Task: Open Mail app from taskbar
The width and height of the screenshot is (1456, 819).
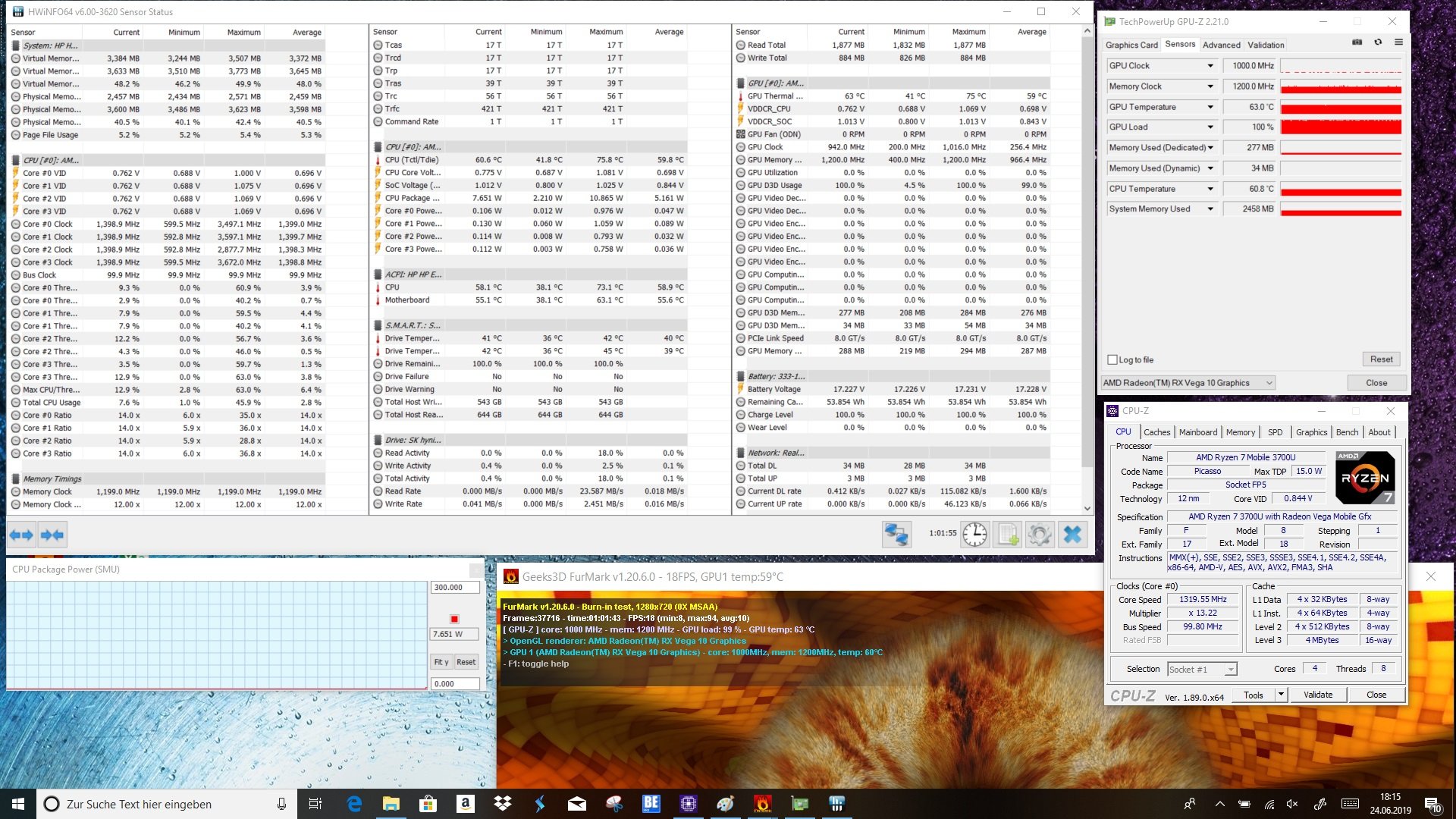Action: tap(576, 804)
